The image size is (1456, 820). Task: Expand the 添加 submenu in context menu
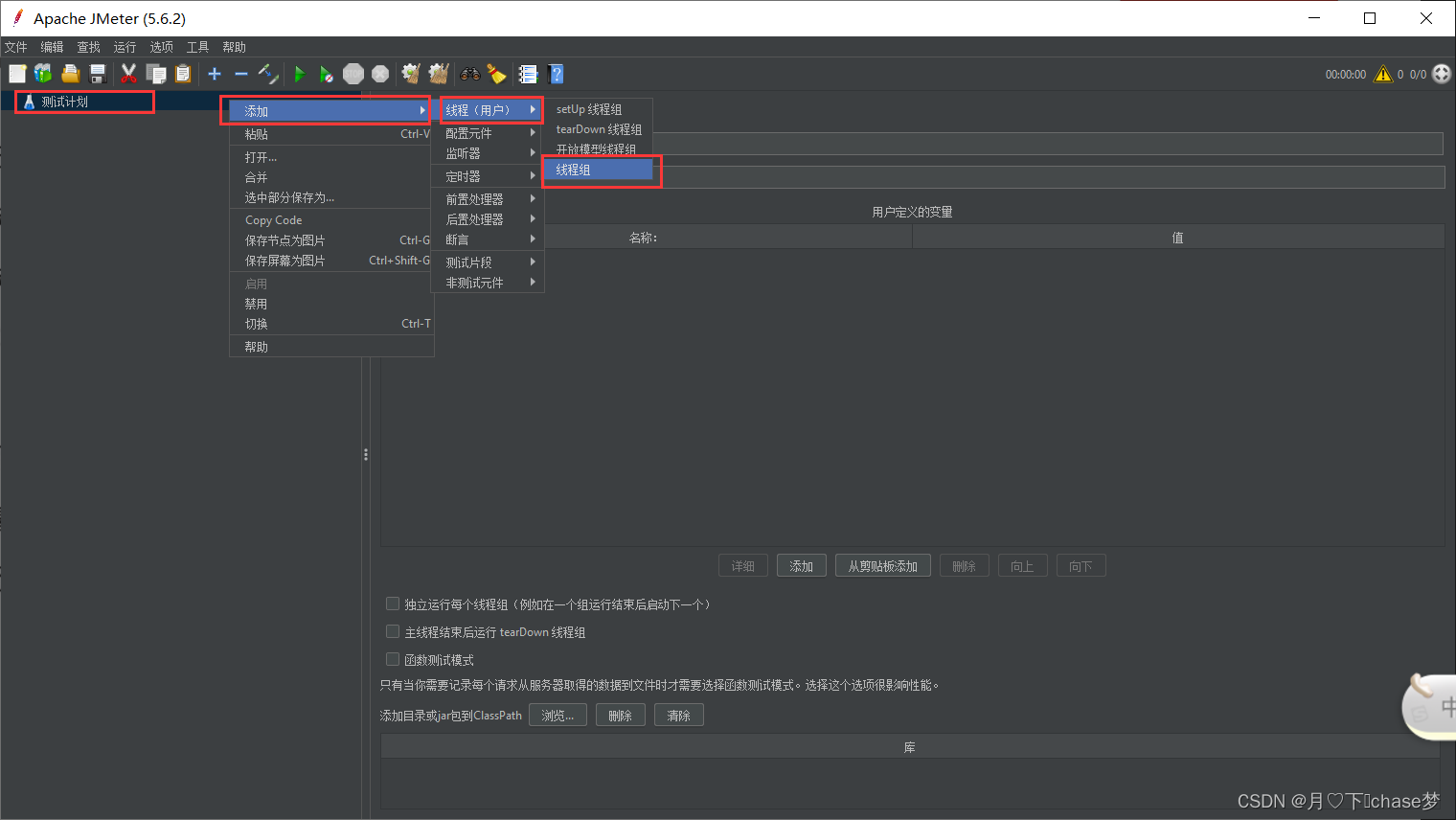tap(330, 111)
